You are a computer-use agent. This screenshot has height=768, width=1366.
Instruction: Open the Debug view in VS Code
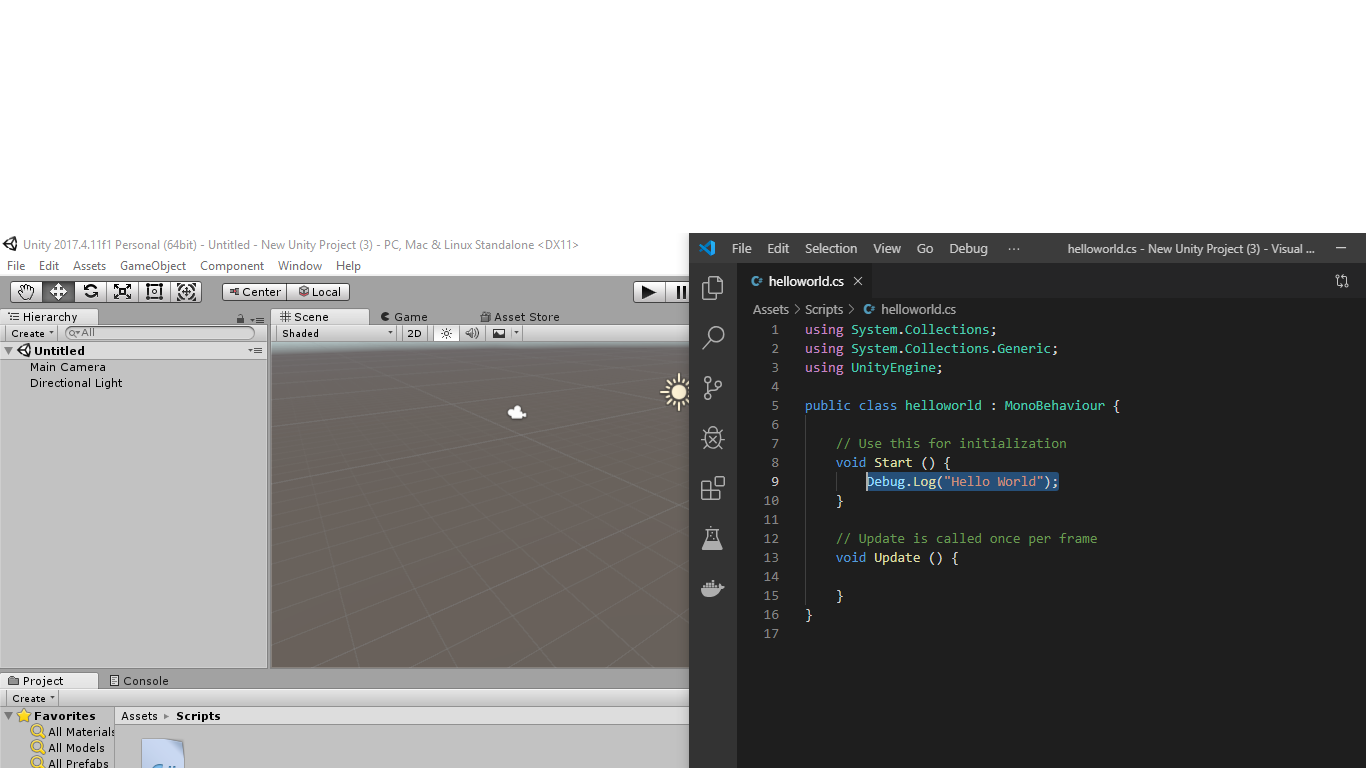click(x=713, y=438)
